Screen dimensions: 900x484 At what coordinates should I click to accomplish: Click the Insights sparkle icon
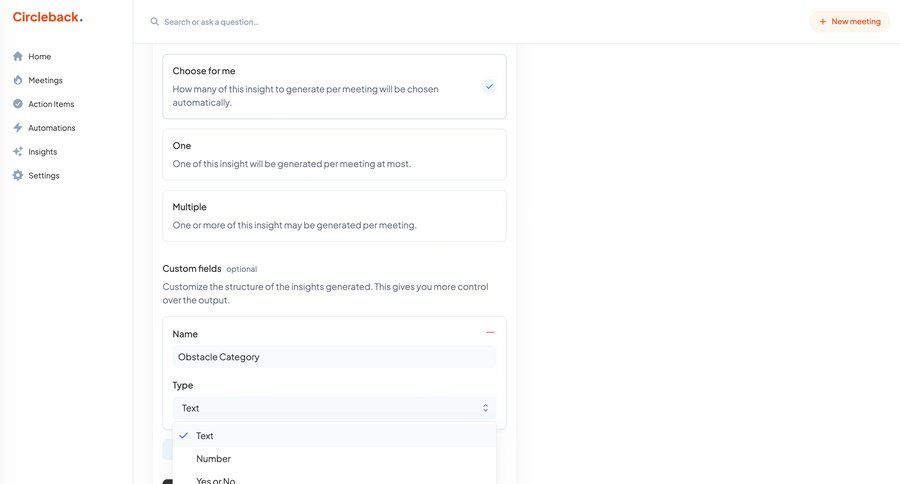[18, 152]
